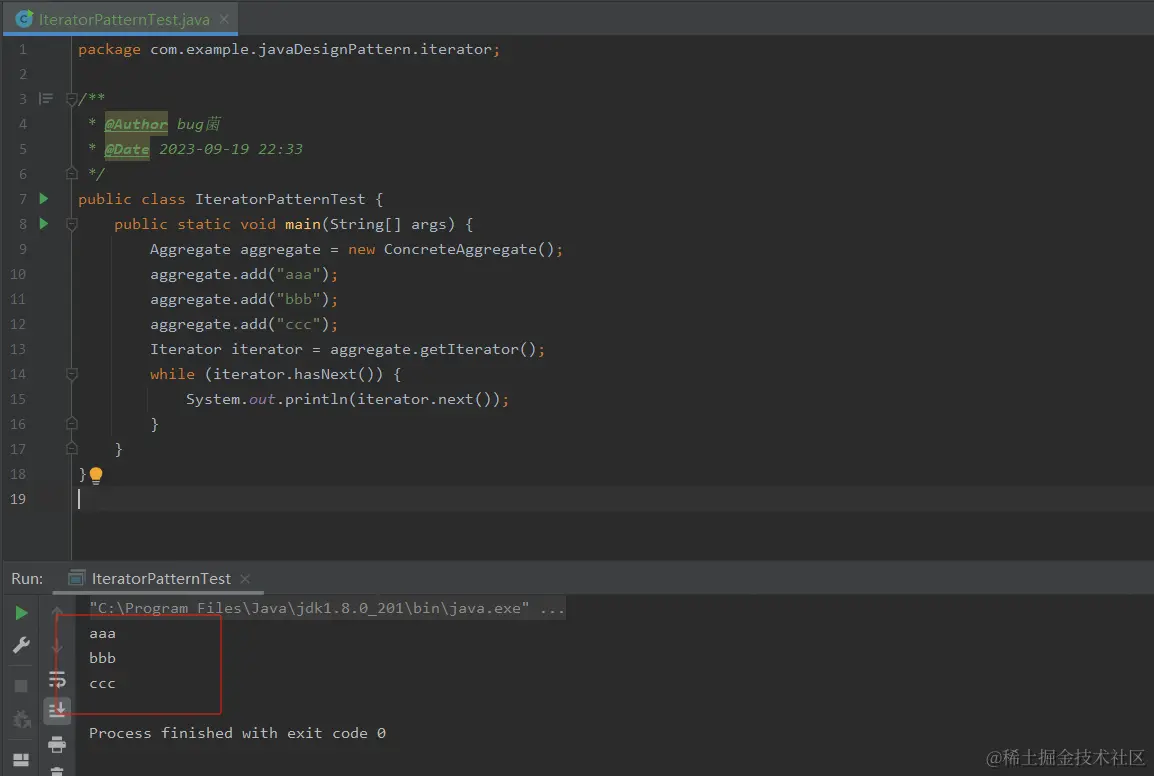This screenshot has width=1154, height=776.
Task: Click the lightbulb on line 18
Action: (96, 476)
